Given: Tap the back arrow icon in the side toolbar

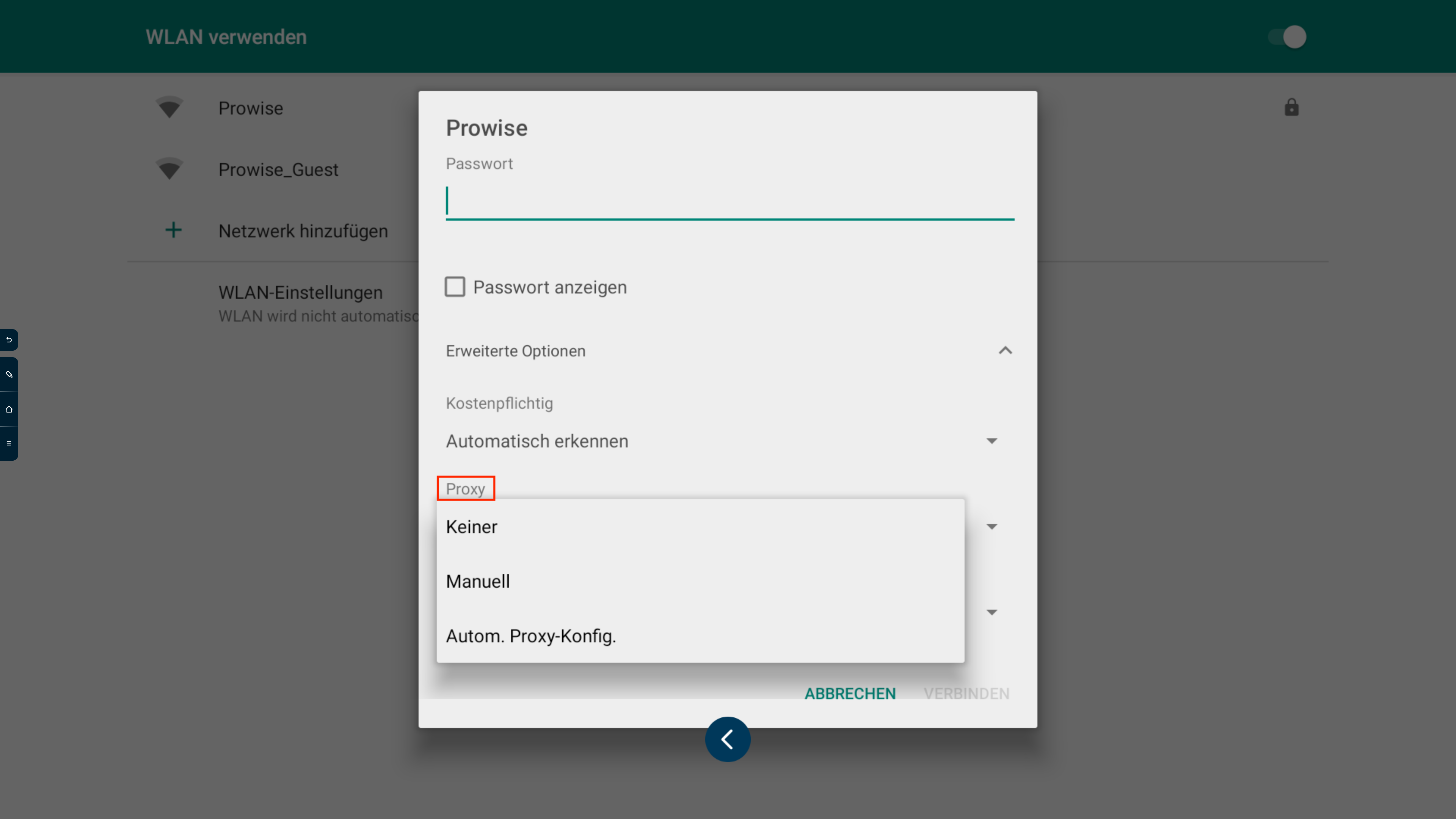Looking at the screenshot, I should tap(9, 340).
